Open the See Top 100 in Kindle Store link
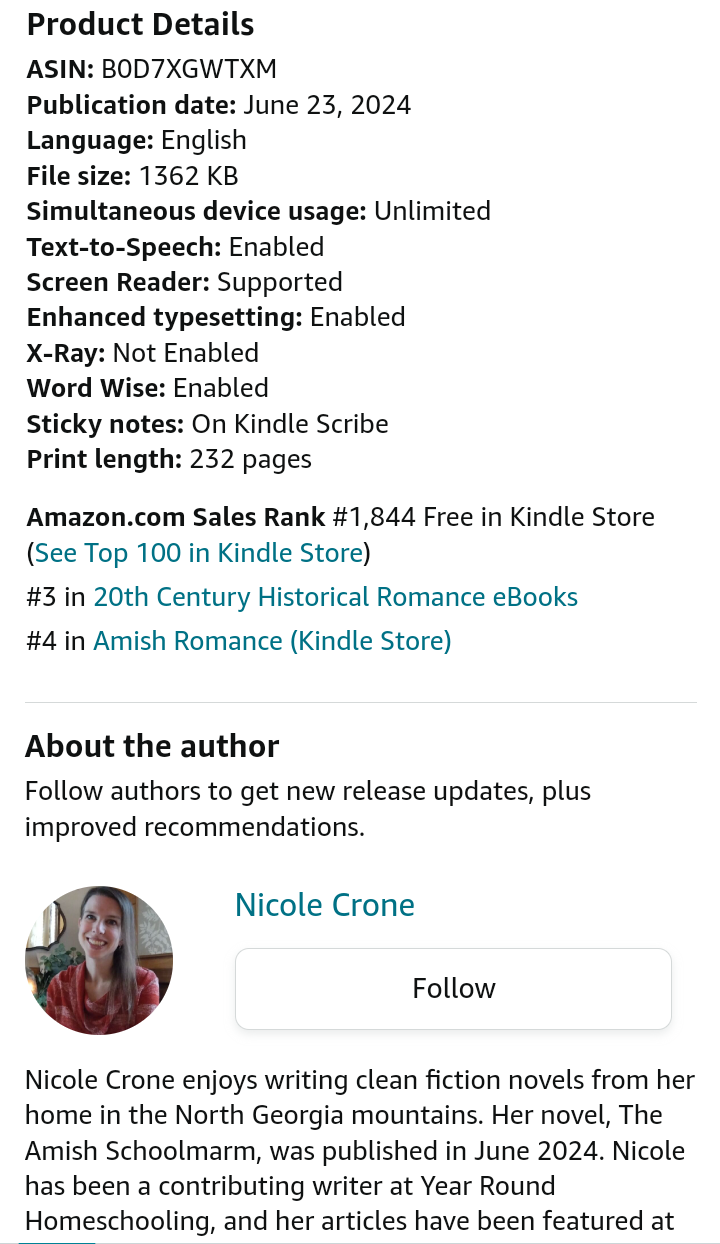The width and height of the screenshot is (720, 1244). click(x=198, y=553)
